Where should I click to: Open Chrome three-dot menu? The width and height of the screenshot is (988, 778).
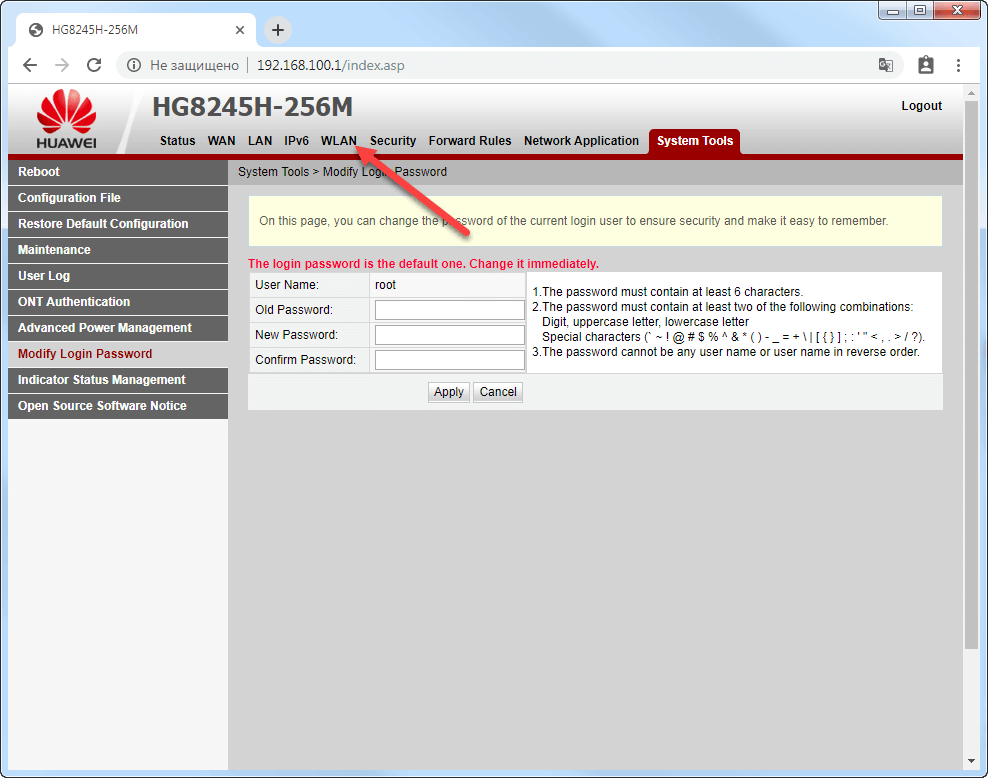tap(958, 65)
